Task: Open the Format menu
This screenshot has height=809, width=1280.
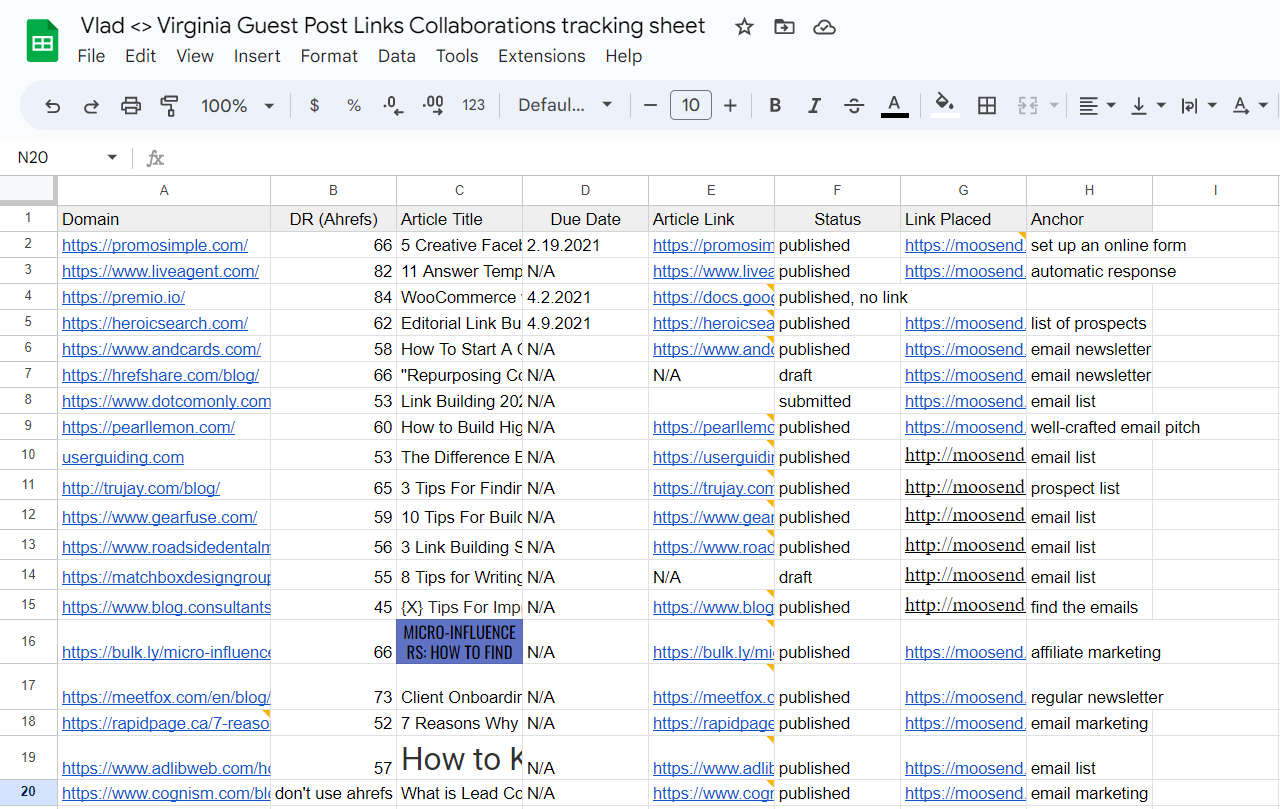Action: 329,56
